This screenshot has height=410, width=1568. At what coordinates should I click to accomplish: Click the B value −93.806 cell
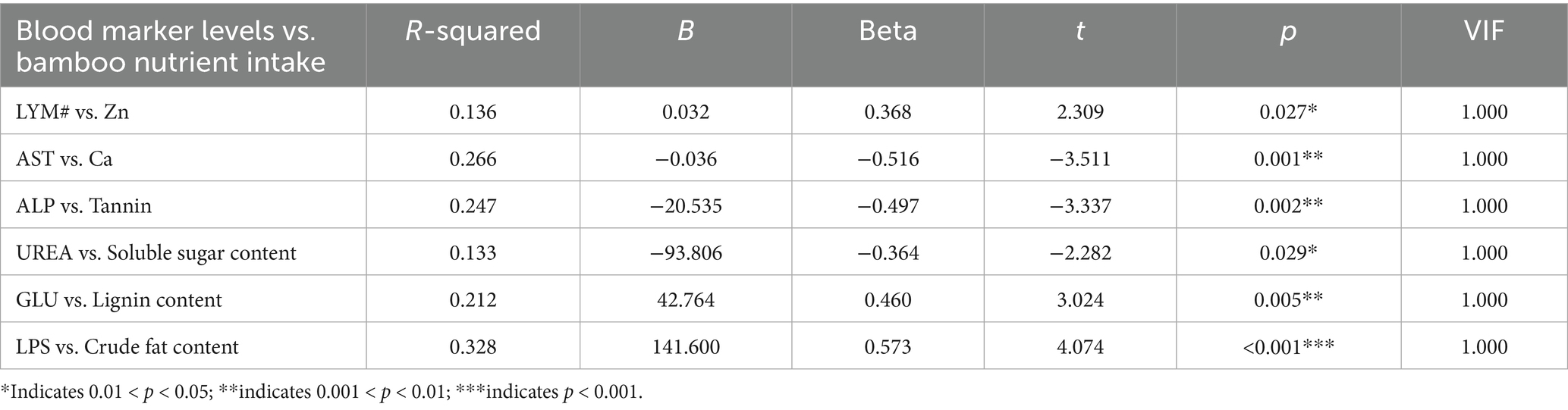[686, 253]
